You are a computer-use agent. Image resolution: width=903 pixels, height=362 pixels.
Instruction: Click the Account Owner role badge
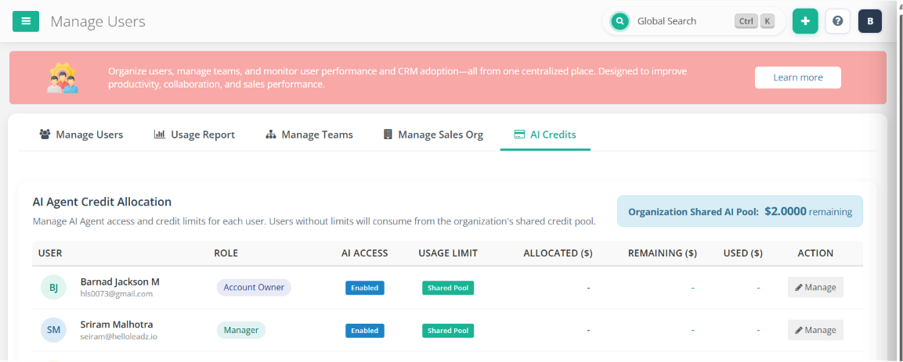pos(254,287)
